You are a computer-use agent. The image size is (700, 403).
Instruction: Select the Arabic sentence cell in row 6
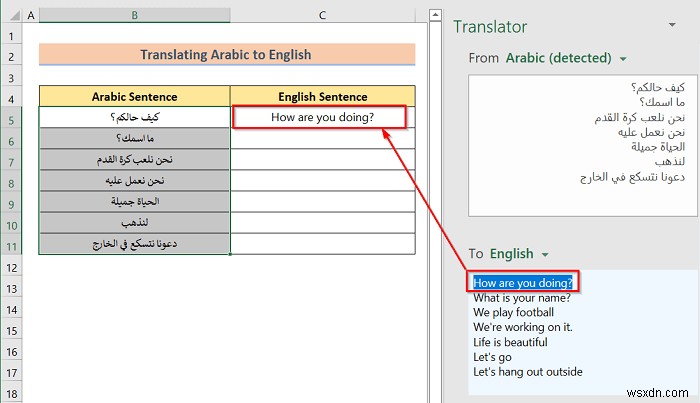point(134,138)
